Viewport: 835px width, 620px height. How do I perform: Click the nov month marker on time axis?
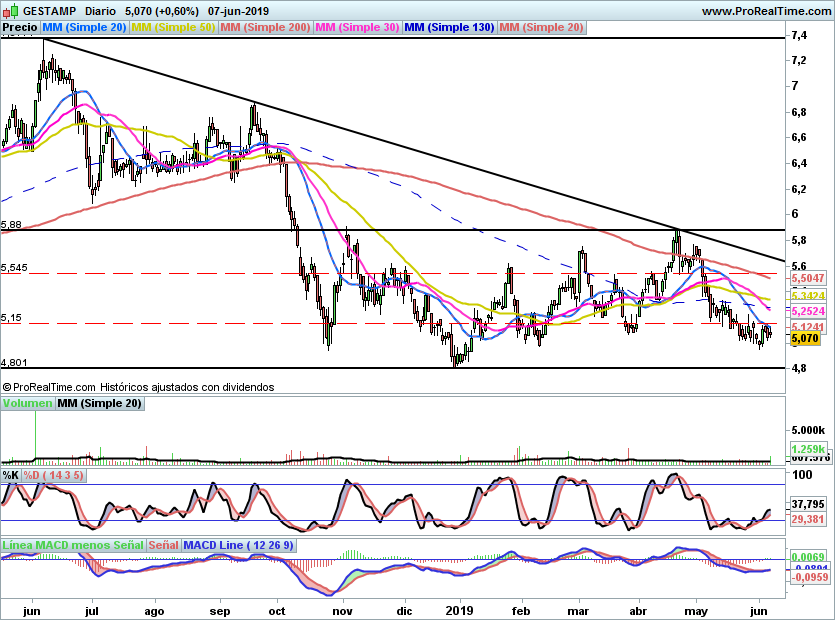(x=342, y=611)
